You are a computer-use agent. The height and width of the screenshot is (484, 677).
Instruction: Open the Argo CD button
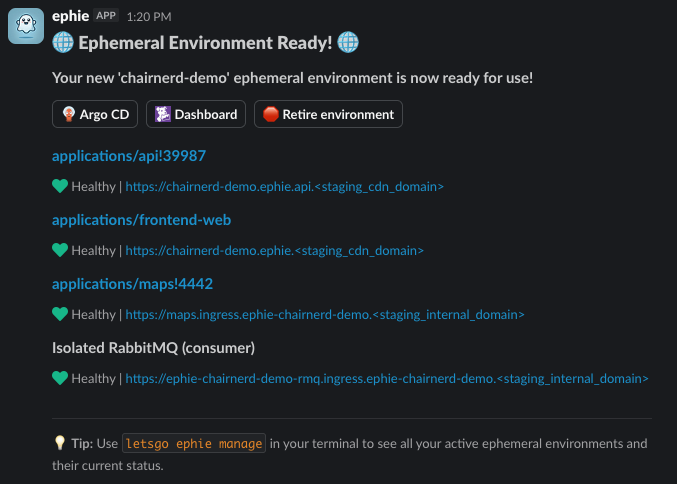95,114
